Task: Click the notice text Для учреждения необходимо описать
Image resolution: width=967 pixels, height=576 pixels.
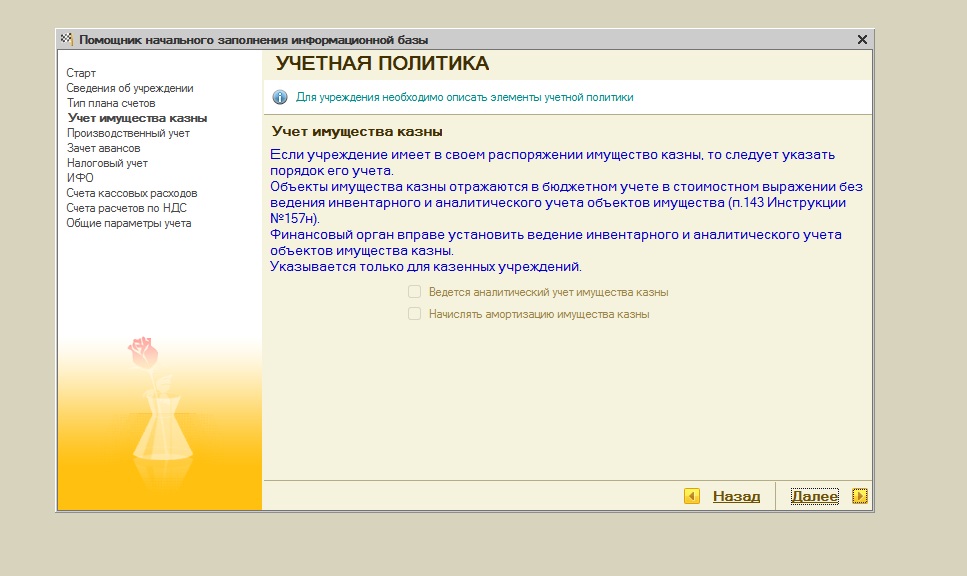Action: tap(464, 97)
